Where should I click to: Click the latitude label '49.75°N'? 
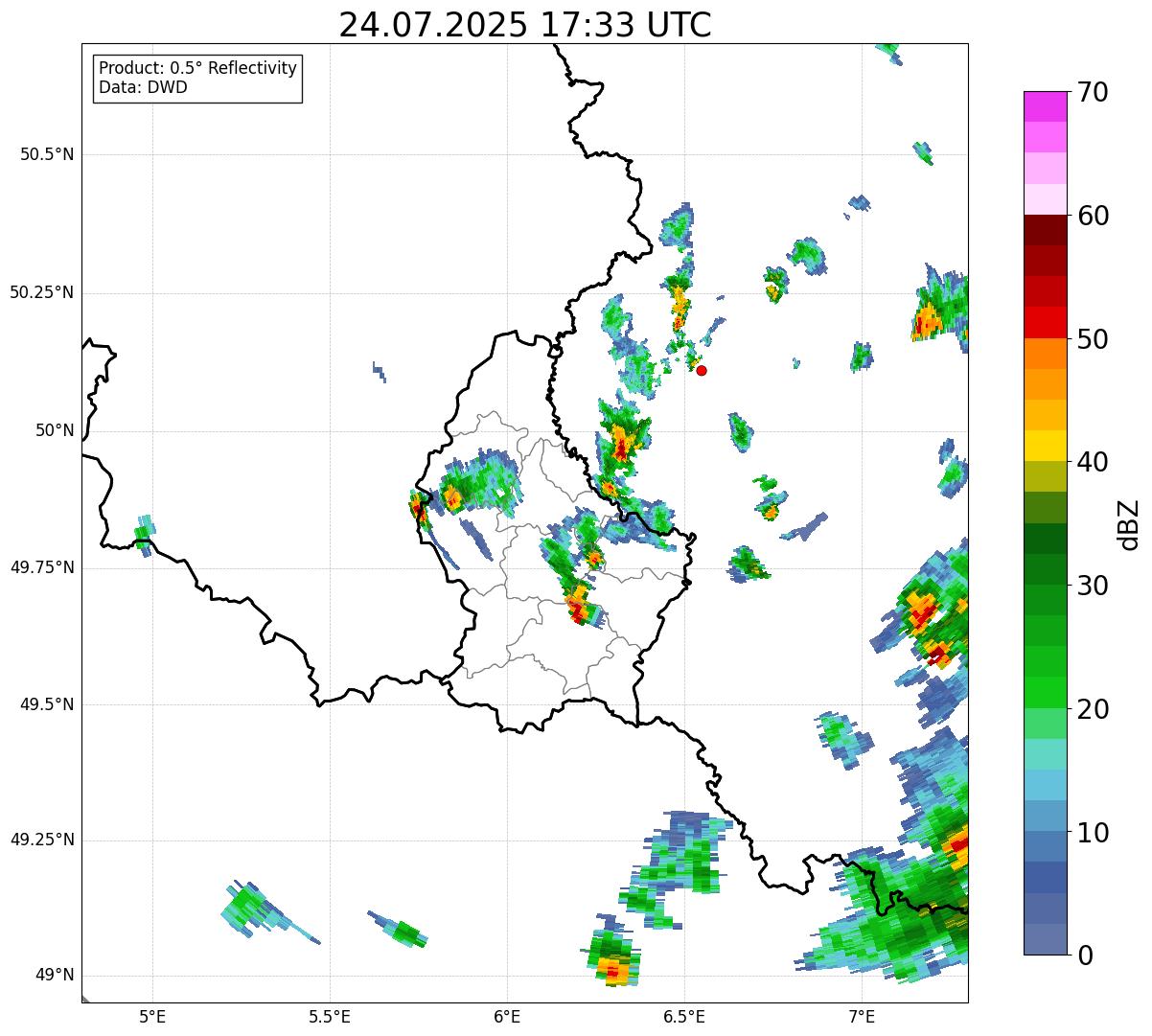click(42, 567)
